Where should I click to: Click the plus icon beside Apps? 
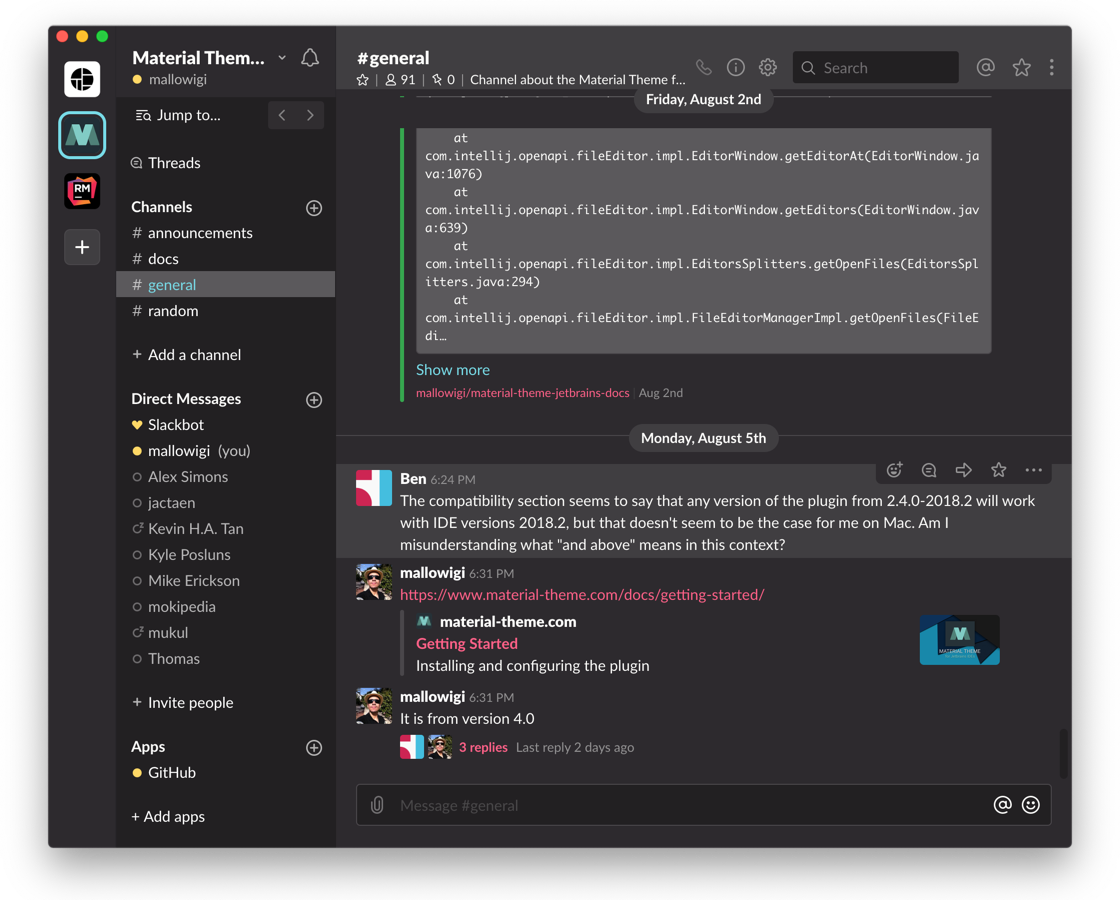(x=314, y=748)
